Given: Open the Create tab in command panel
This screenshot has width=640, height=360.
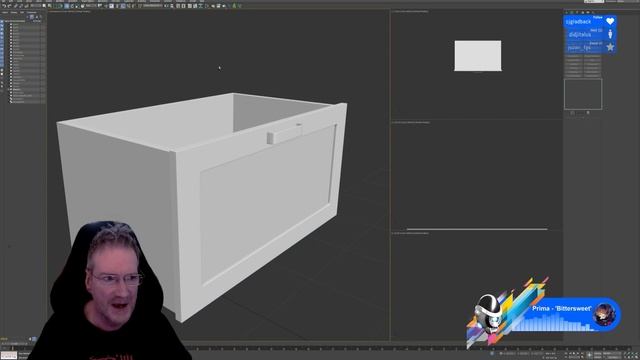Looking at the screenshot, I should click(x=567, y=12).
